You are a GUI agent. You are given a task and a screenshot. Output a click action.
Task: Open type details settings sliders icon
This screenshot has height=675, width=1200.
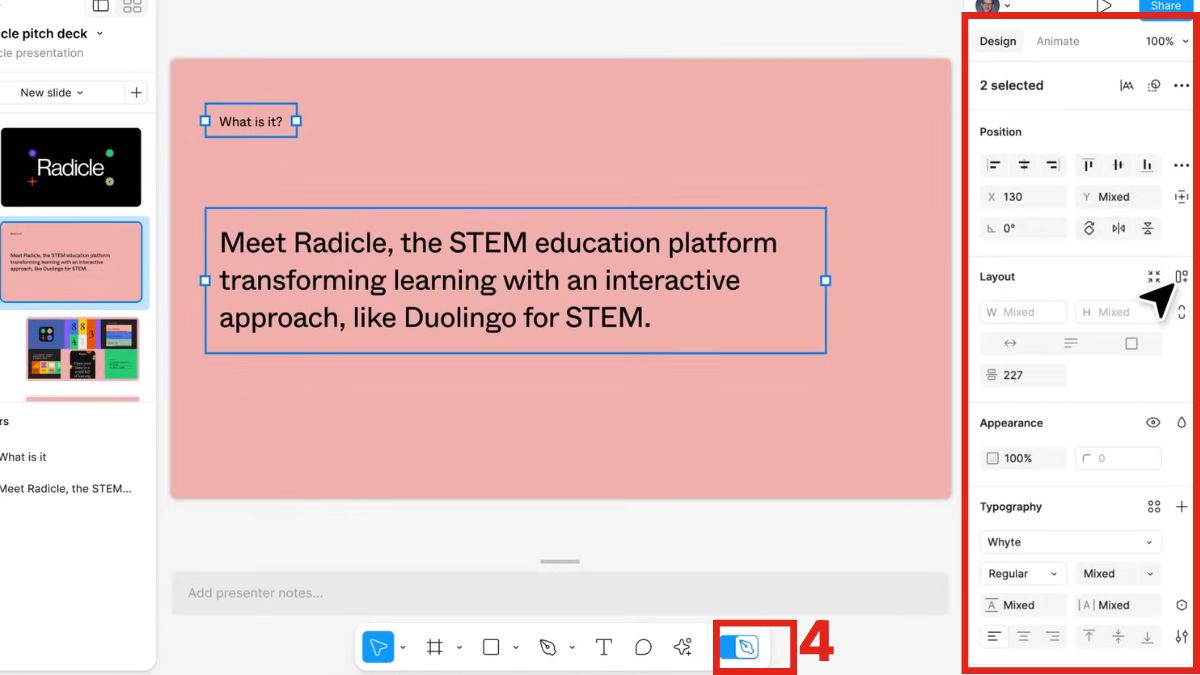(x=1181, y=636)
